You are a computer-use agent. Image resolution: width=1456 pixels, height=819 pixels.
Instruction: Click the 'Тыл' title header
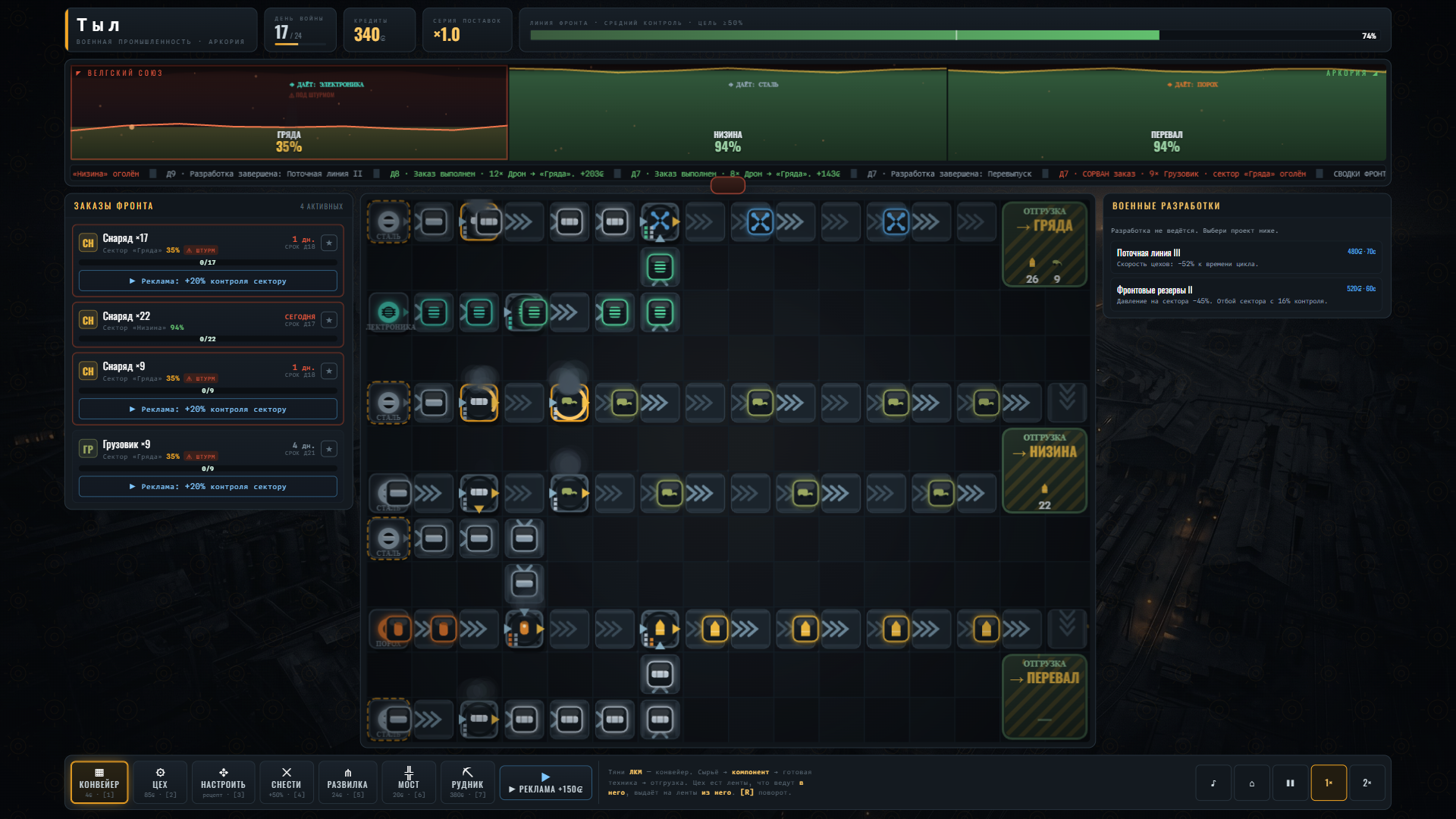(98, 25)
